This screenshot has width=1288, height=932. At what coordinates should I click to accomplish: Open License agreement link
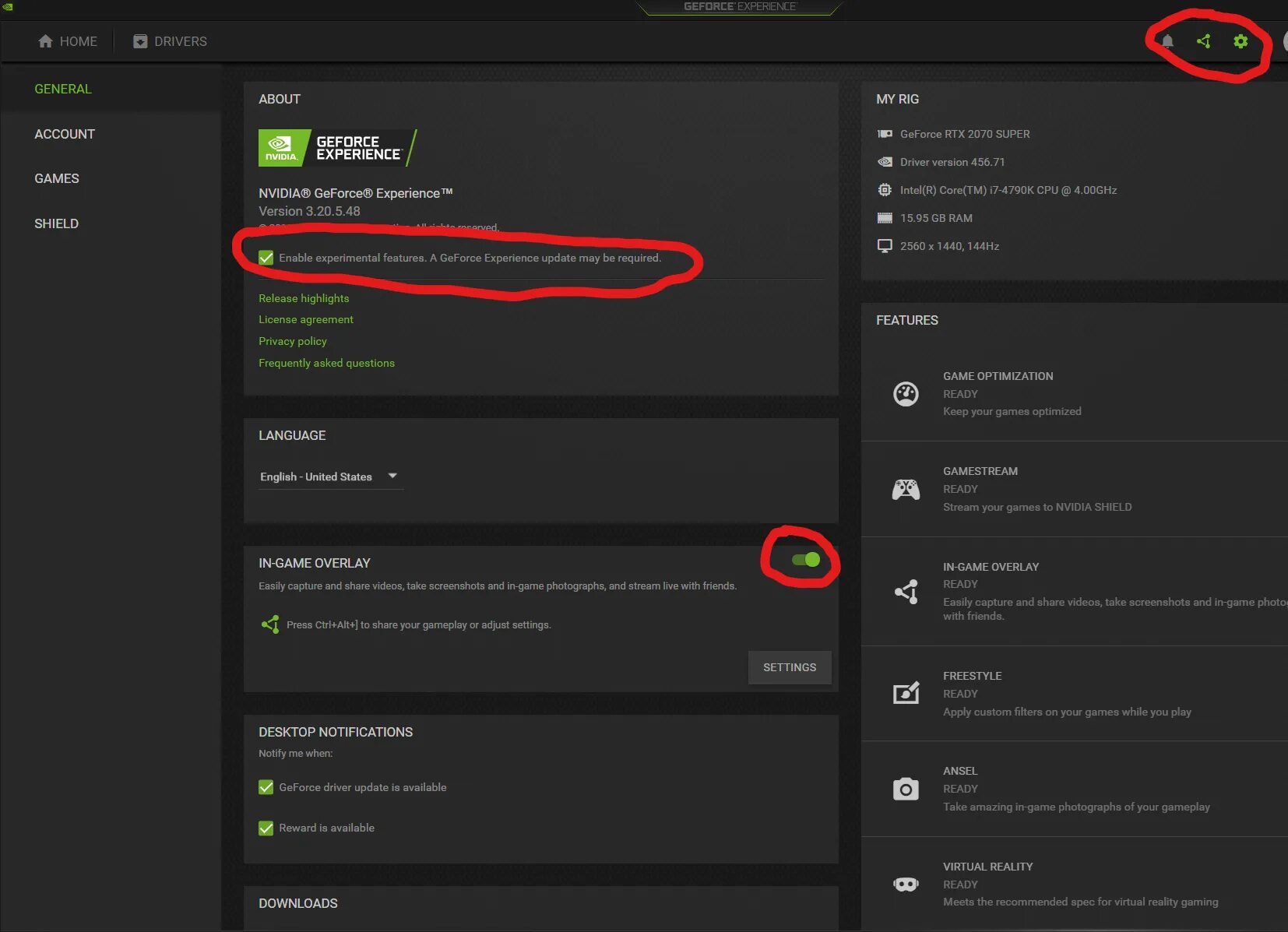point(306,319)
